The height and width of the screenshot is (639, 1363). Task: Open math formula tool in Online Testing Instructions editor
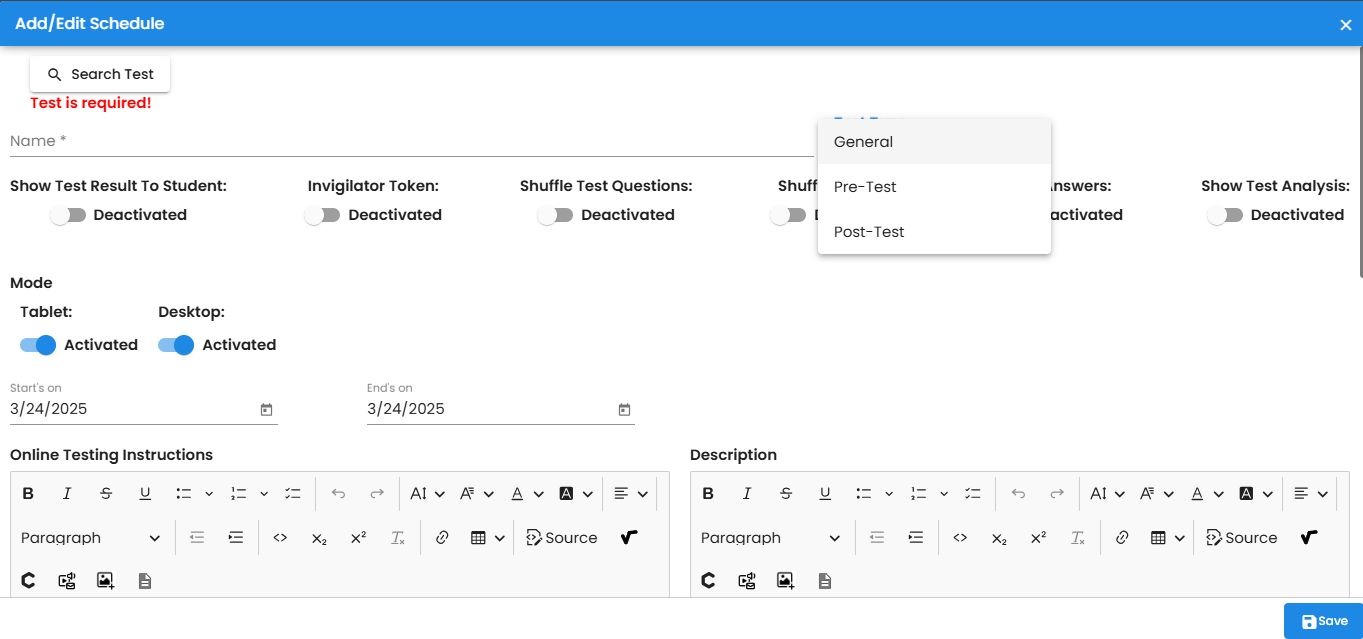click(629, 538)
